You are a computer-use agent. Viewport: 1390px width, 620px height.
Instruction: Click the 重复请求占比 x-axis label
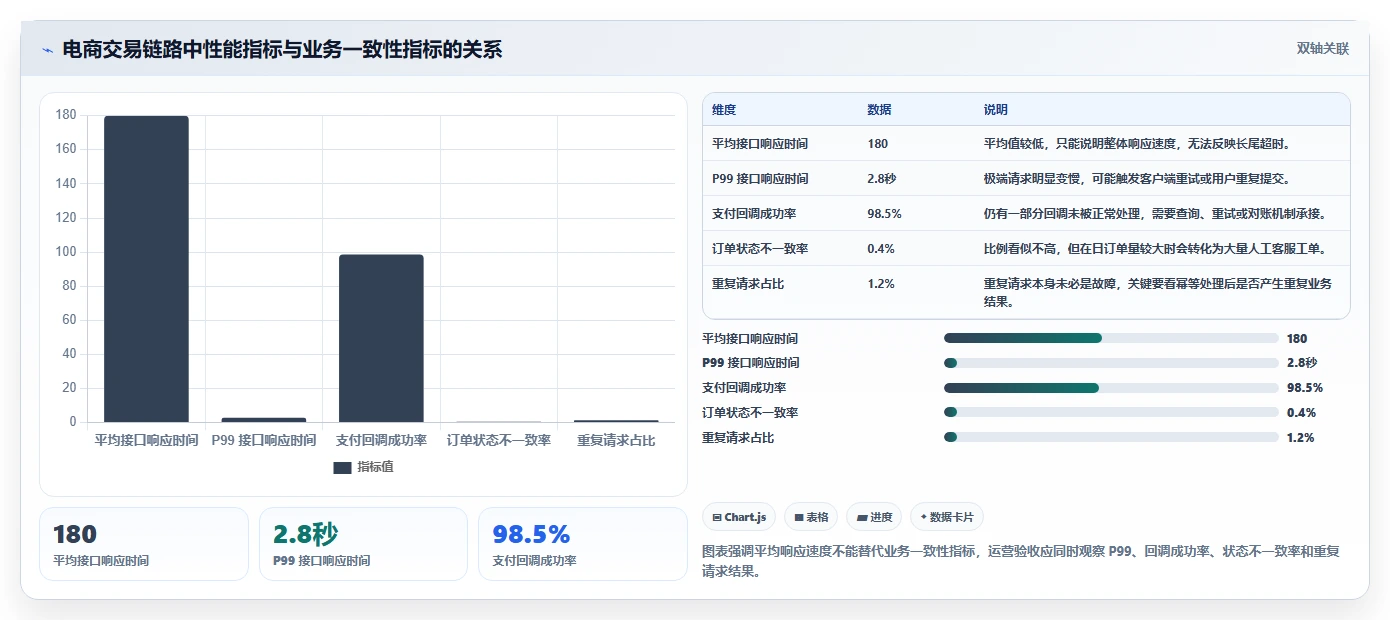click(x=616, y=440)
